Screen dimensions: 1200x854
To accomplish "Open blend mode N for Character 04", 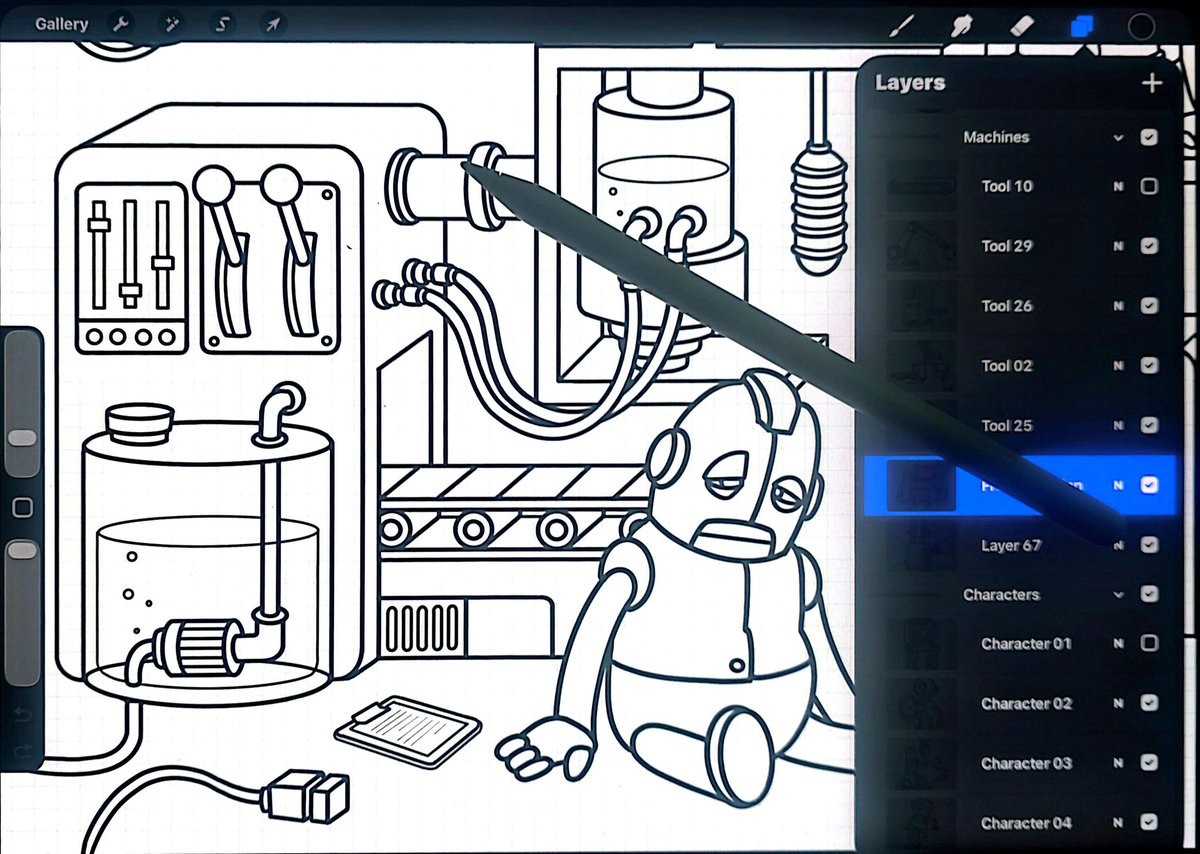I will point(1118,823).
